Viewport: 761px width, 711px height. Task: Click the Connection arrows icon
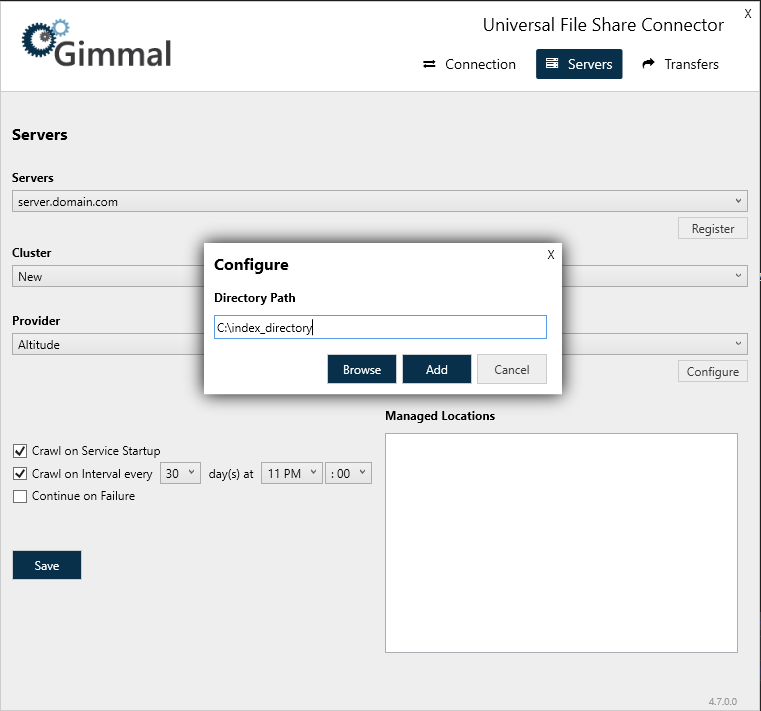(429, 64)
